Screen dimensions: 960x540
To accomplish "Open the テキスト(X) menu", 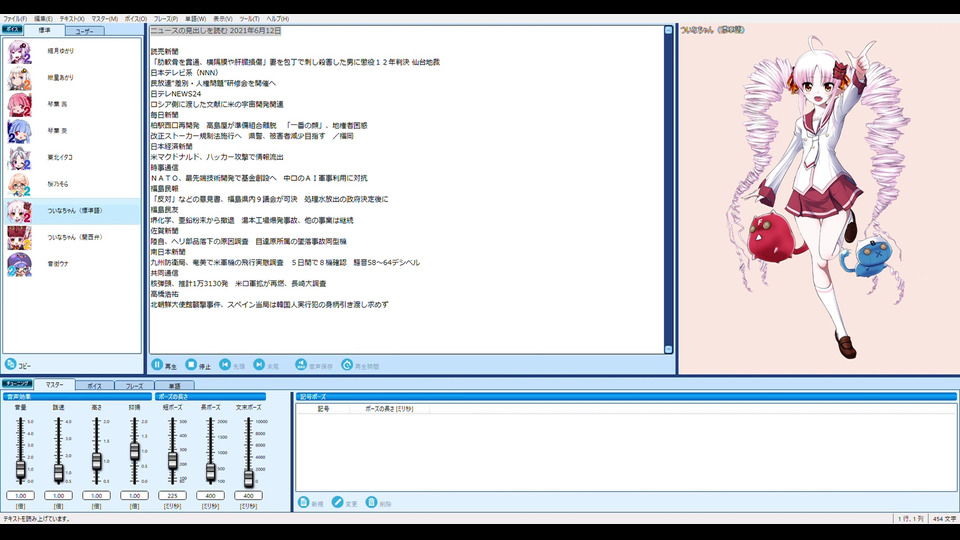I will 72,19.
